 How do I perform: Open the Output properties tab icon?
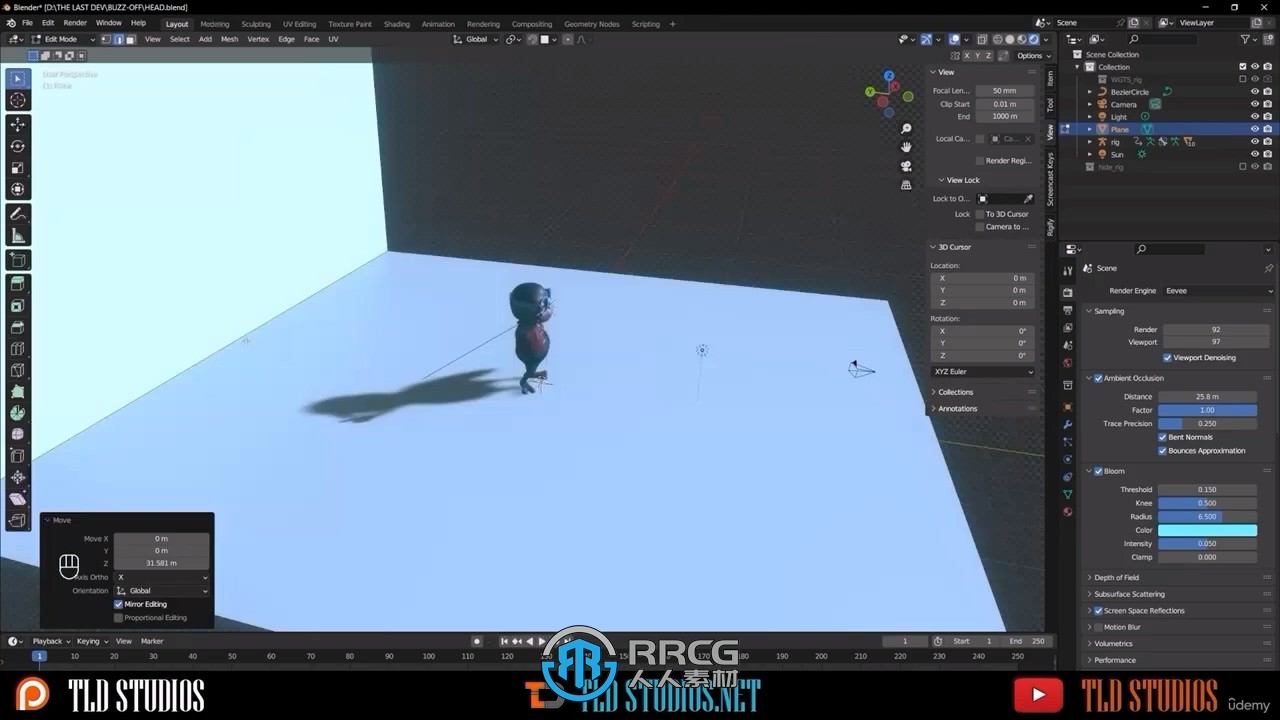click(1067, 311)
